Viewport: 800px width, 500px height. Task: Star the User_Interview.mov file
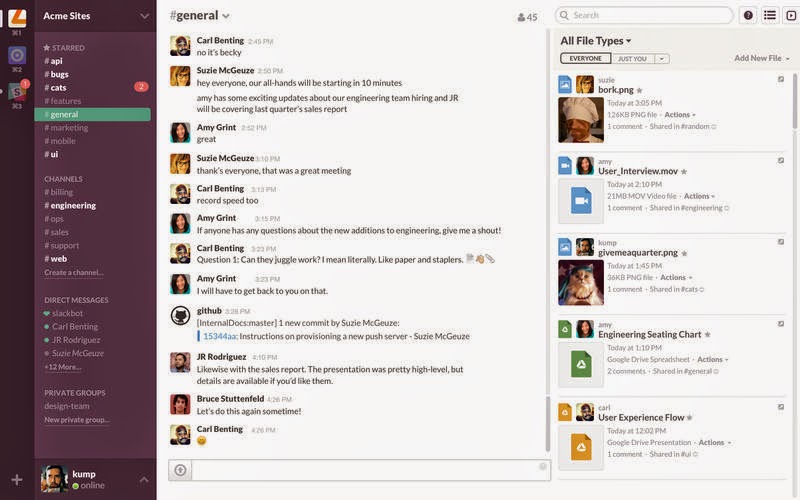point(684,171)
